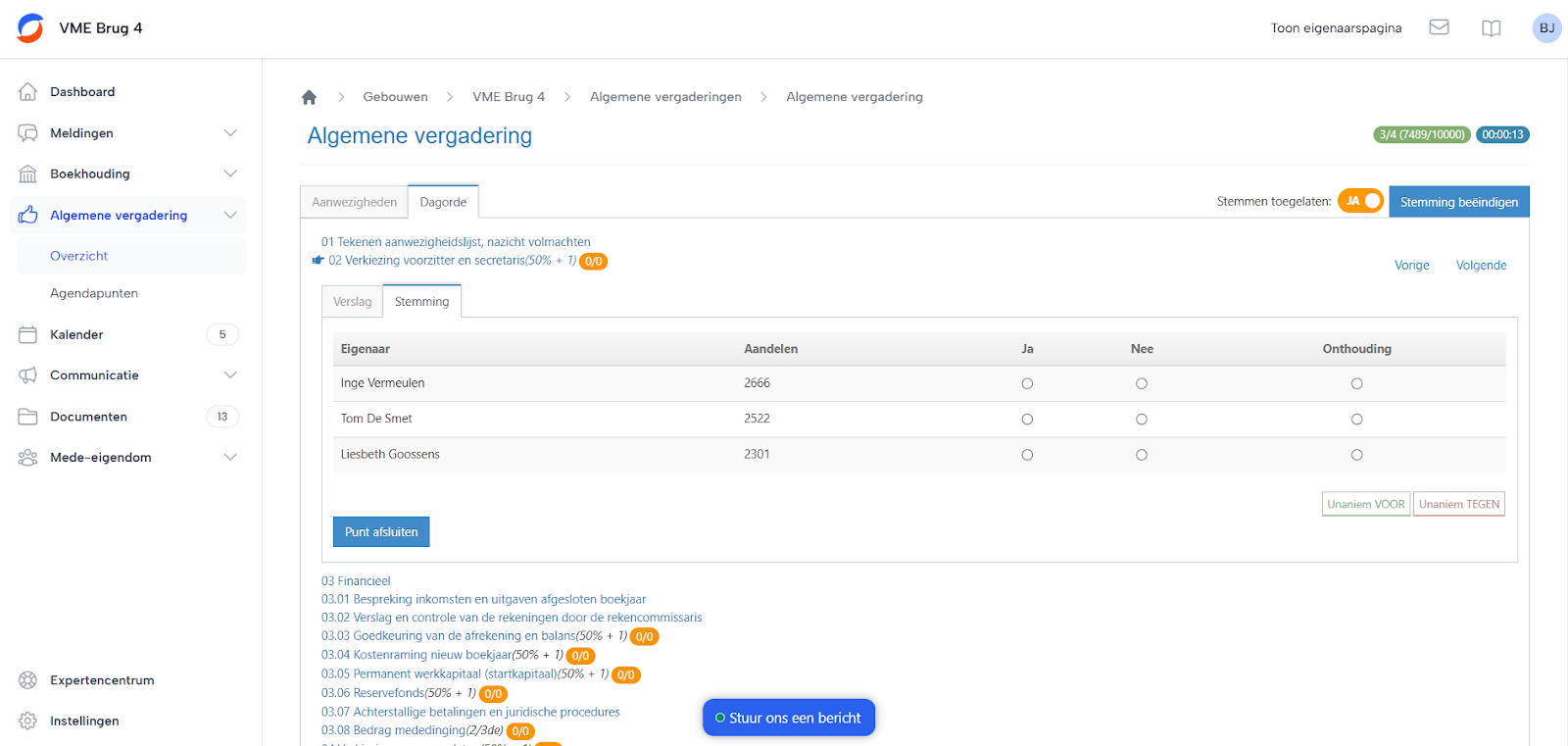Toggle the Stemmen toegelaten switch off

1360,201
